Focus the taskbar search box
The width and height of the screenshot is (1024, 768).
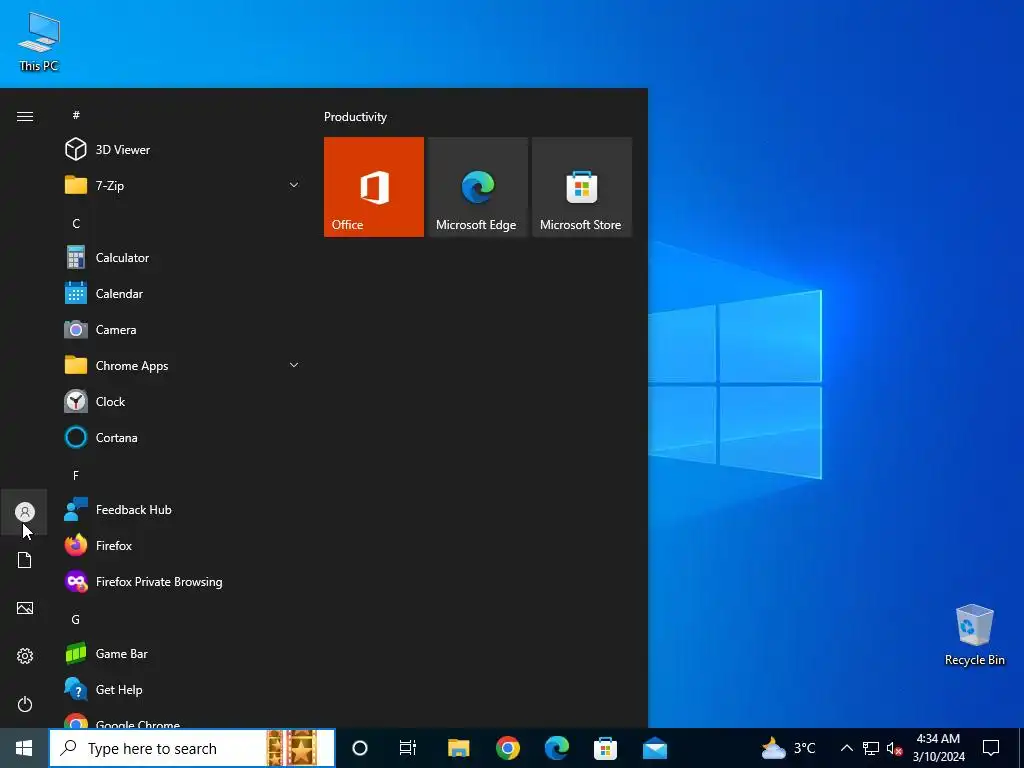tap(192, 748)
